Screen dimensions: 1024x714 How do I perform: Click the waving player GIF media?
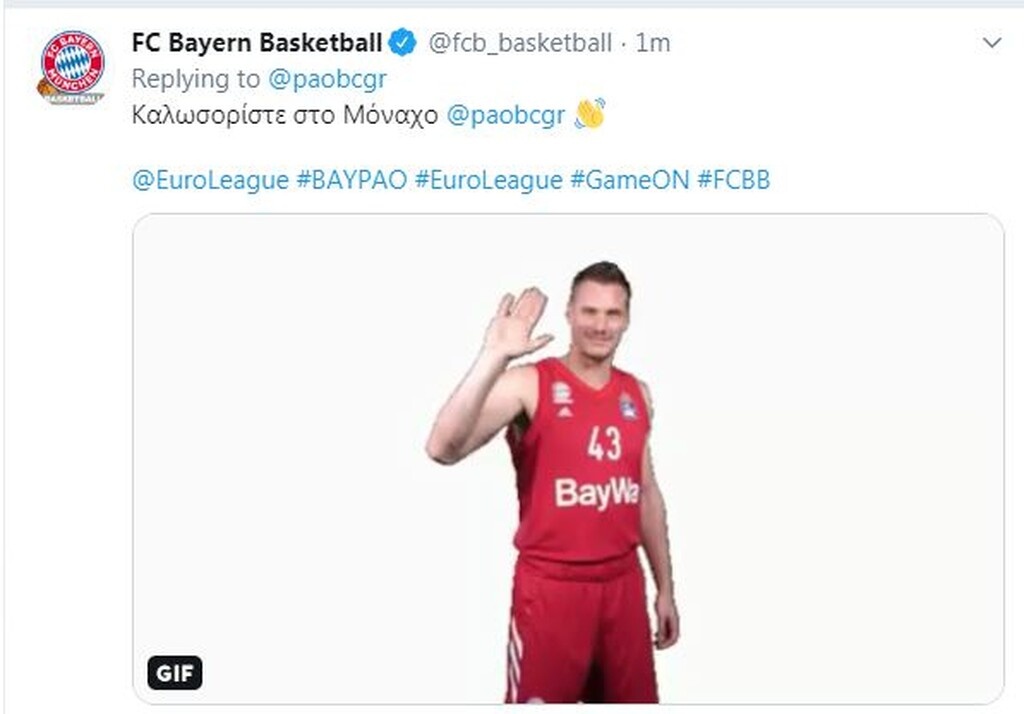(x=568, y=459)
